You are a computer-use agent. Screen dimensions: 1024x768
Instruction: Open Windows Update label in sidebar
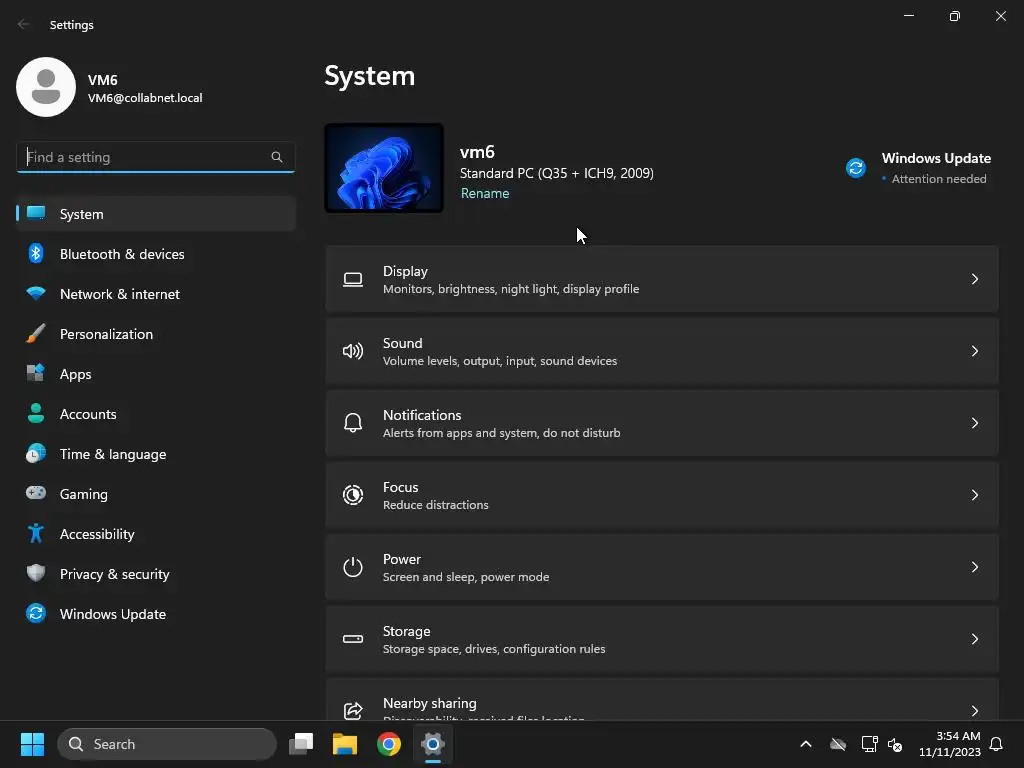coord(112,614)
